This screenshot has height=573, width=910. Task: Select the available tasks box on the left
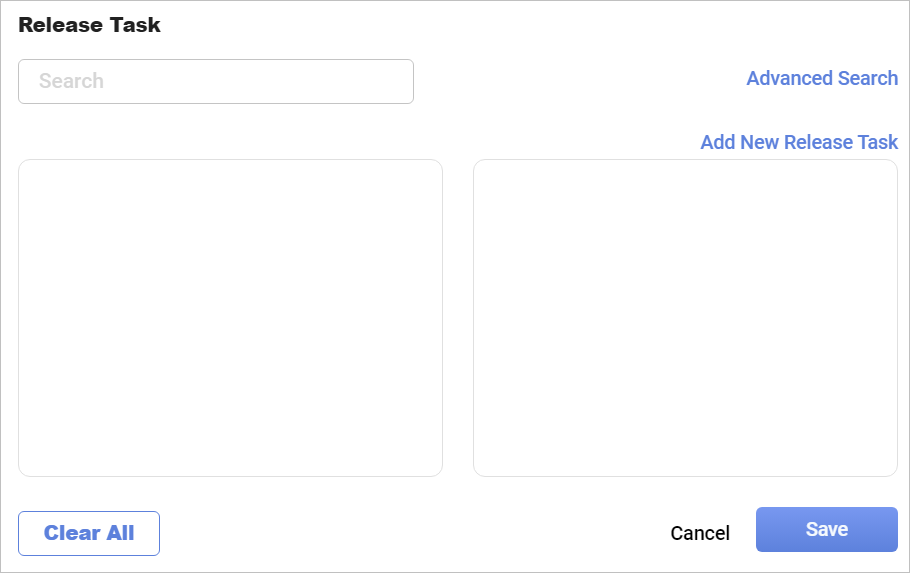click(230, 318)
